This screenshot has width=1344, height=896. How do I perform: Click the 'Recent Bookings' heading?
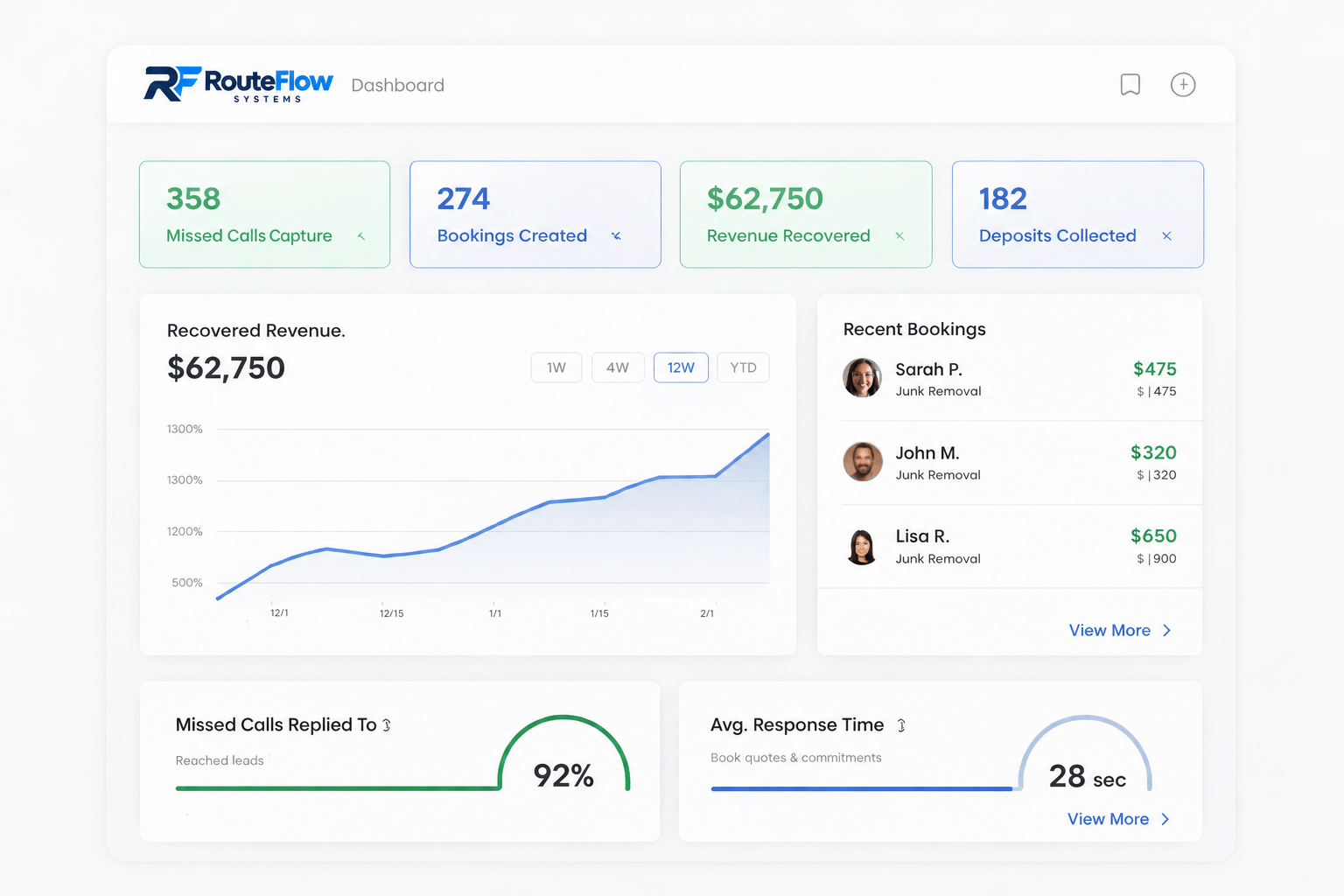pyautogui.click(x=914, y=329)
